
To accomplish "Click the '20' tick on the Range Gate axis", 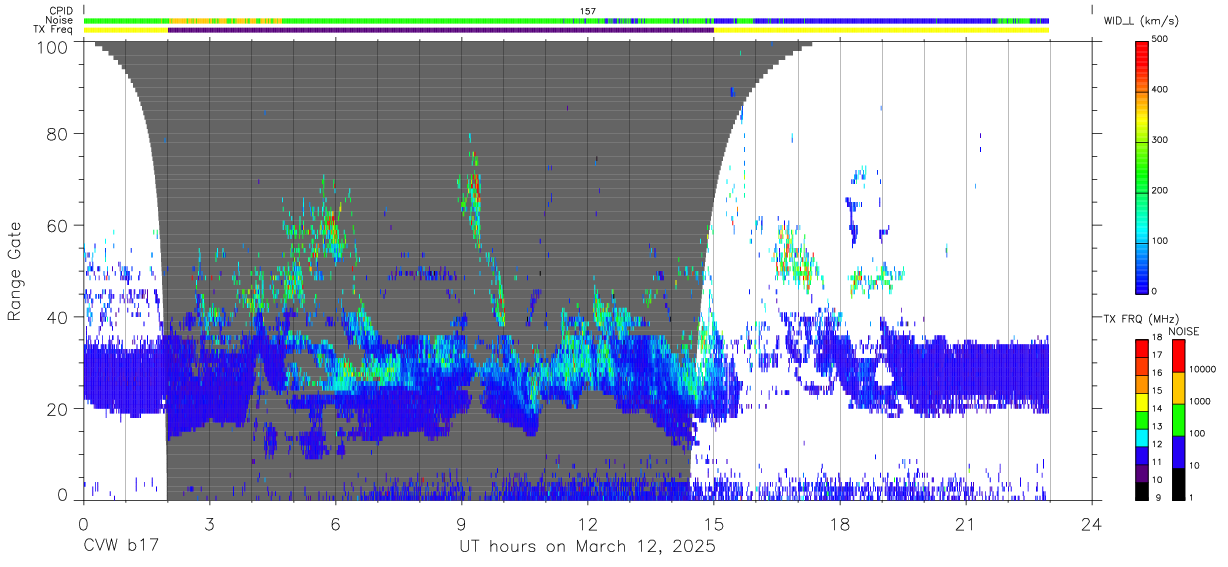I will pyautogui.click(x=57, y=409).
